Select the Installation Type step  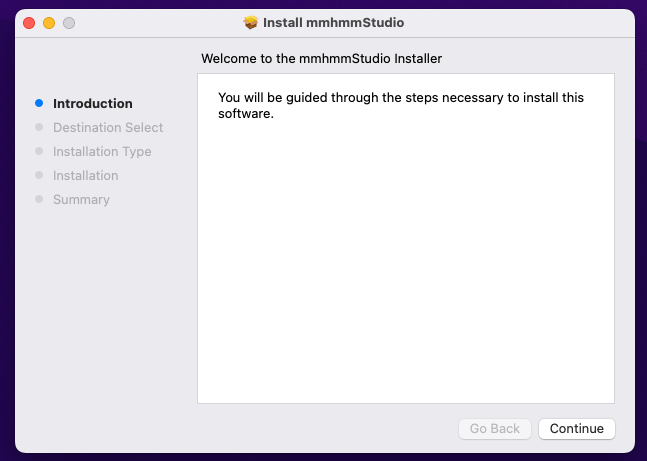click(102, 151)
